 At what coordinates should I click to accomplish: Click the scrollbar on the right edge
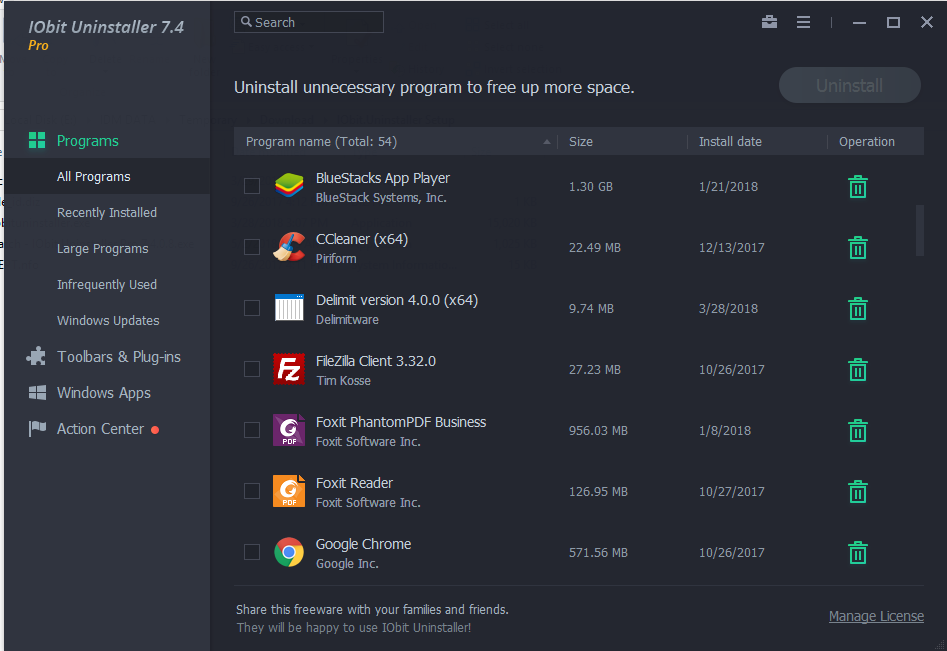pyautogui.click(x=919, y=230)
